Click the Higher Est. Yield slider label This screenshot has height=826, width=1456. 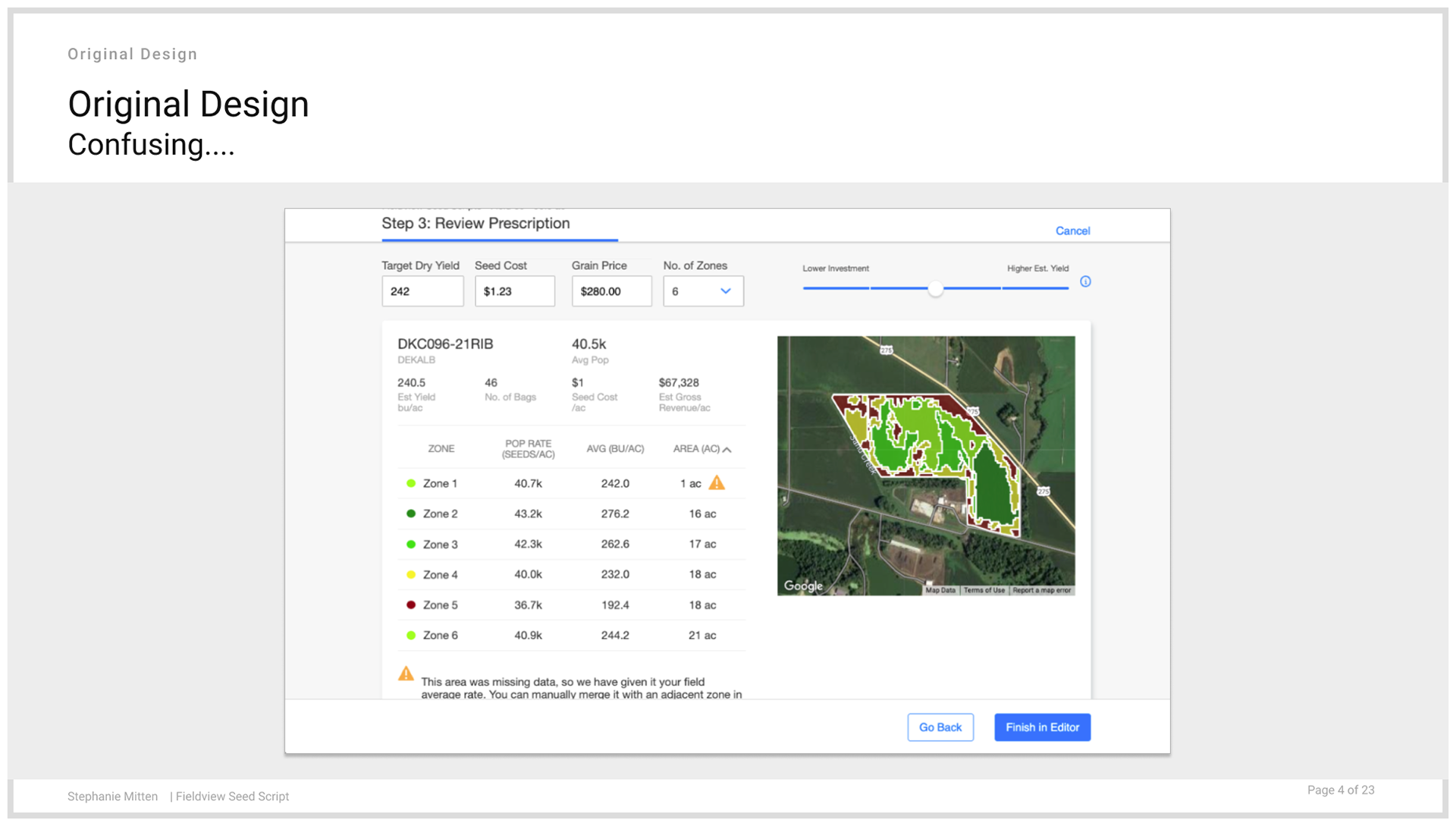click(1037, 269)
